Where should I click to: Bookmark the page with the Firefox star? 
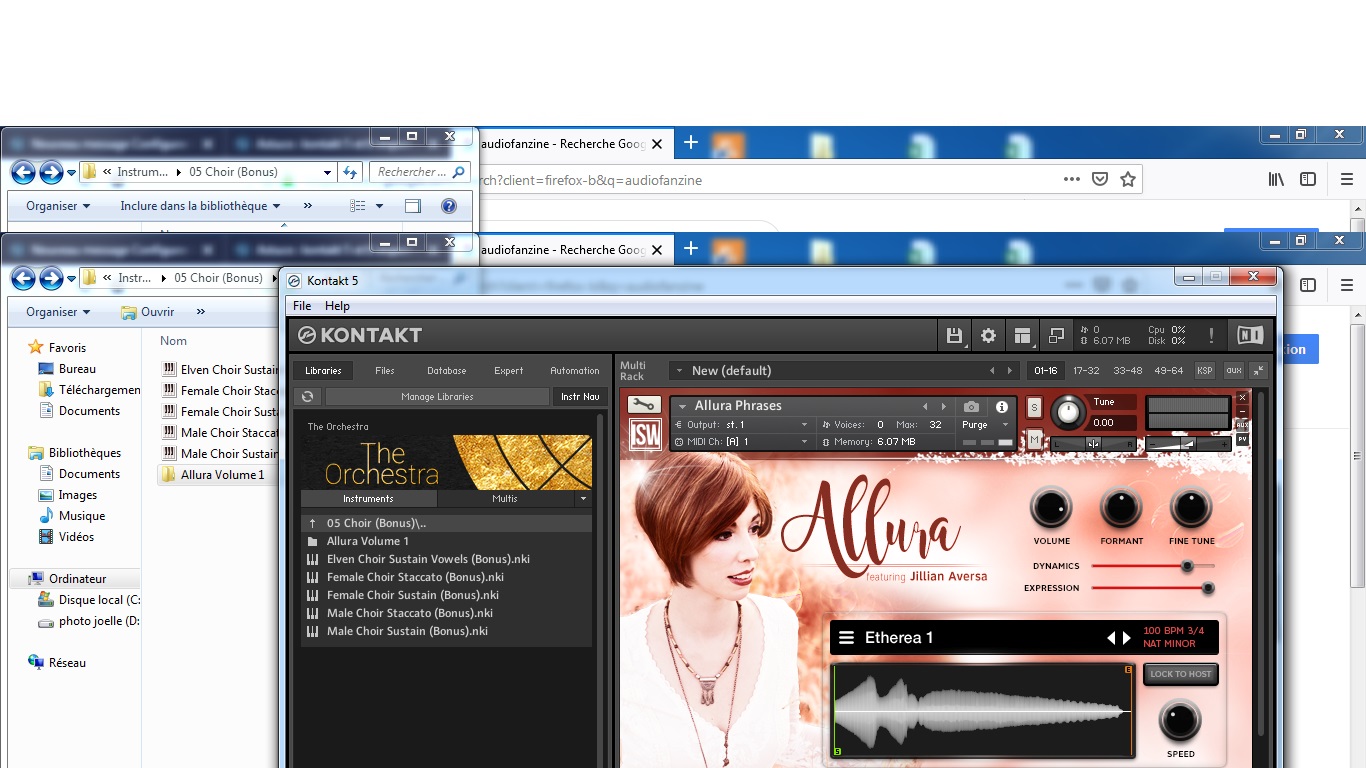pyautogui.click(x=1128, y=179)
